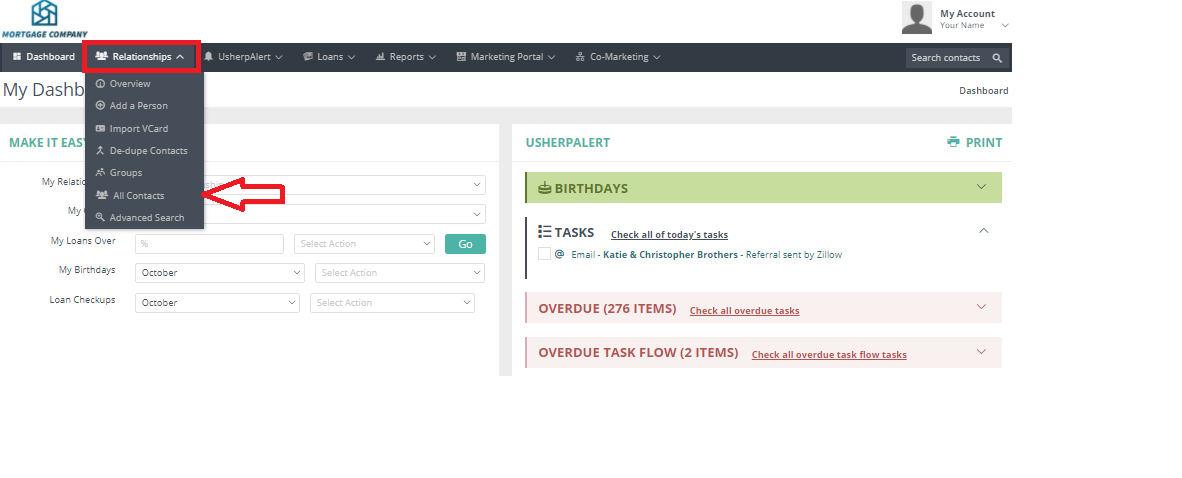Viewport: 1182px width, 478px height.
Task: Click the green Go button
Action: pyautogui.click(x=465, y=243)
